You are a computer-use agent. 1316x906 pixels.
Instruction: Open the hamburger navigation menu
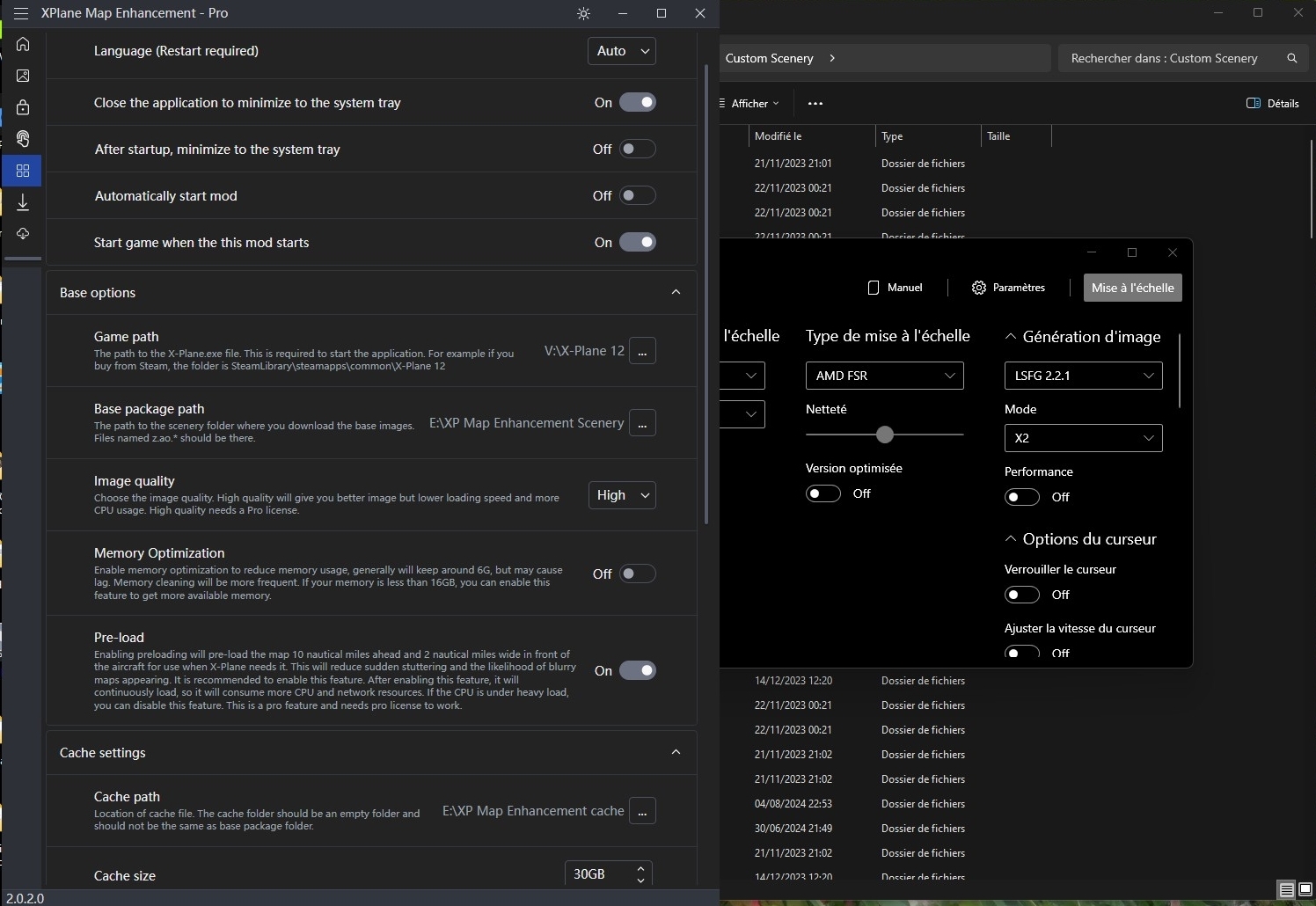point(21,13)
